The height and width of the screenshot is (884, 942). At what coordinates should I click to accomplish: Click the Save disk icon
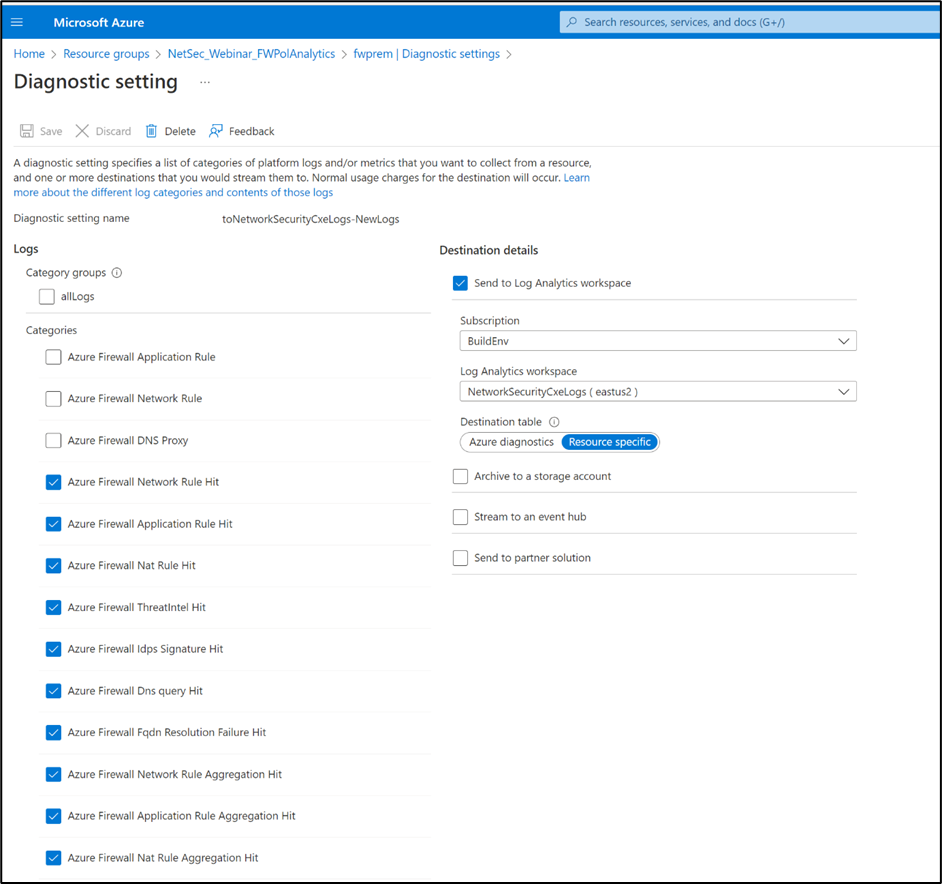tap(27, 131)
